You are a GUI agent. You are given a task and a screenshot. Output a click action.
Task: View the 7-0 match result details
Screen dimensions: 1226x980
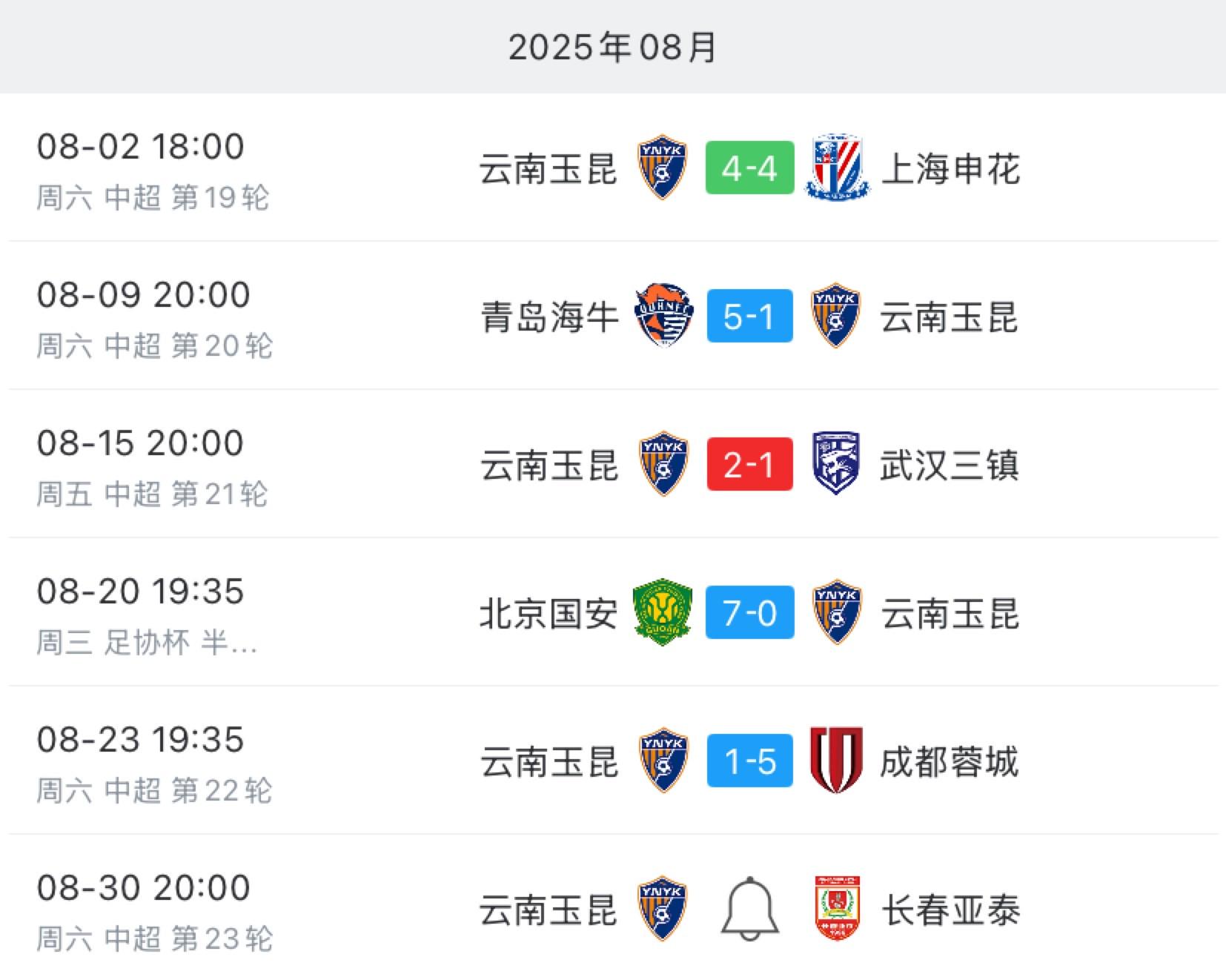point(749,612)
